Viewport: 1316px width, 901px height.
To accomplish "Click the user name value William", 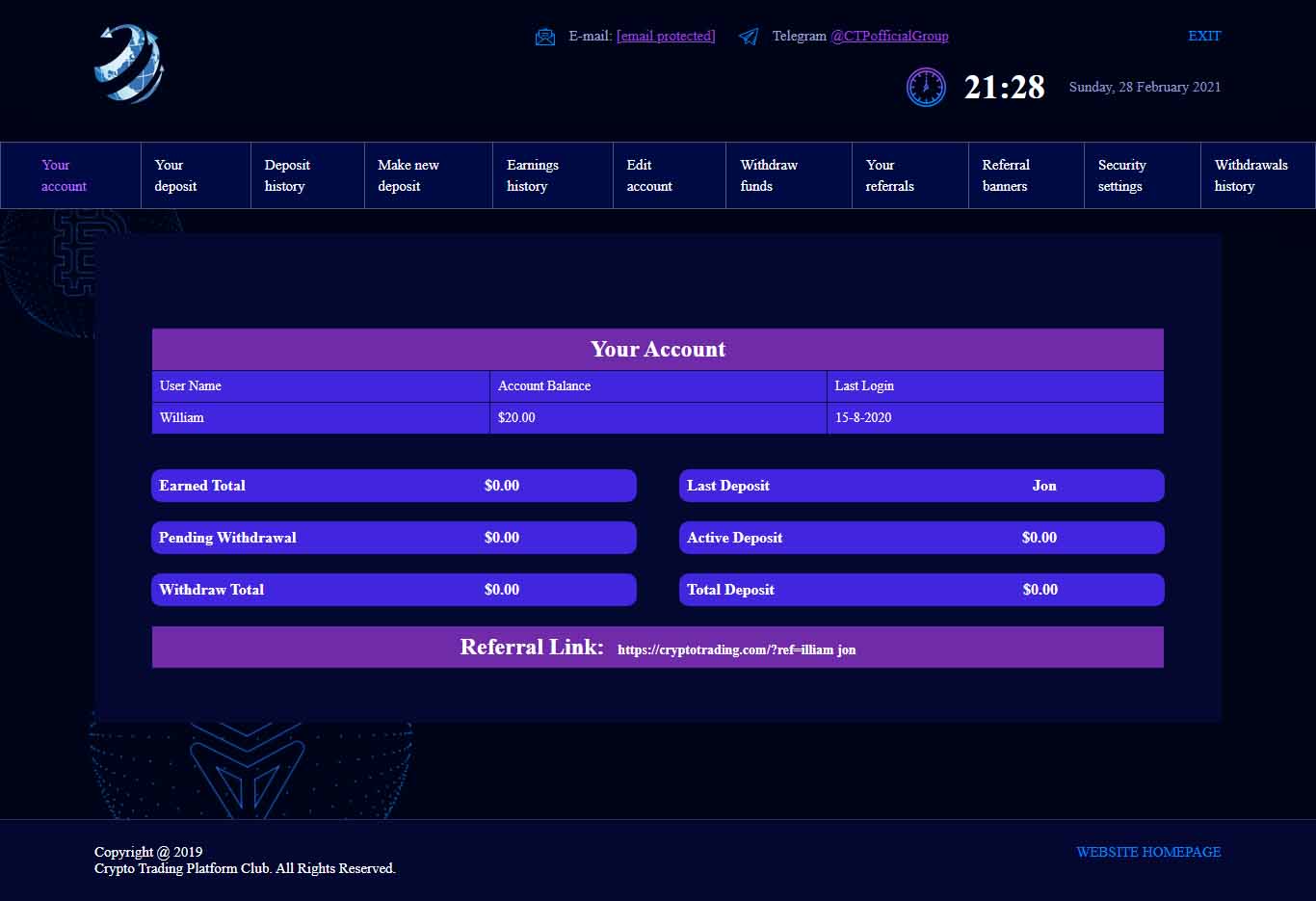I will [182, 417].
